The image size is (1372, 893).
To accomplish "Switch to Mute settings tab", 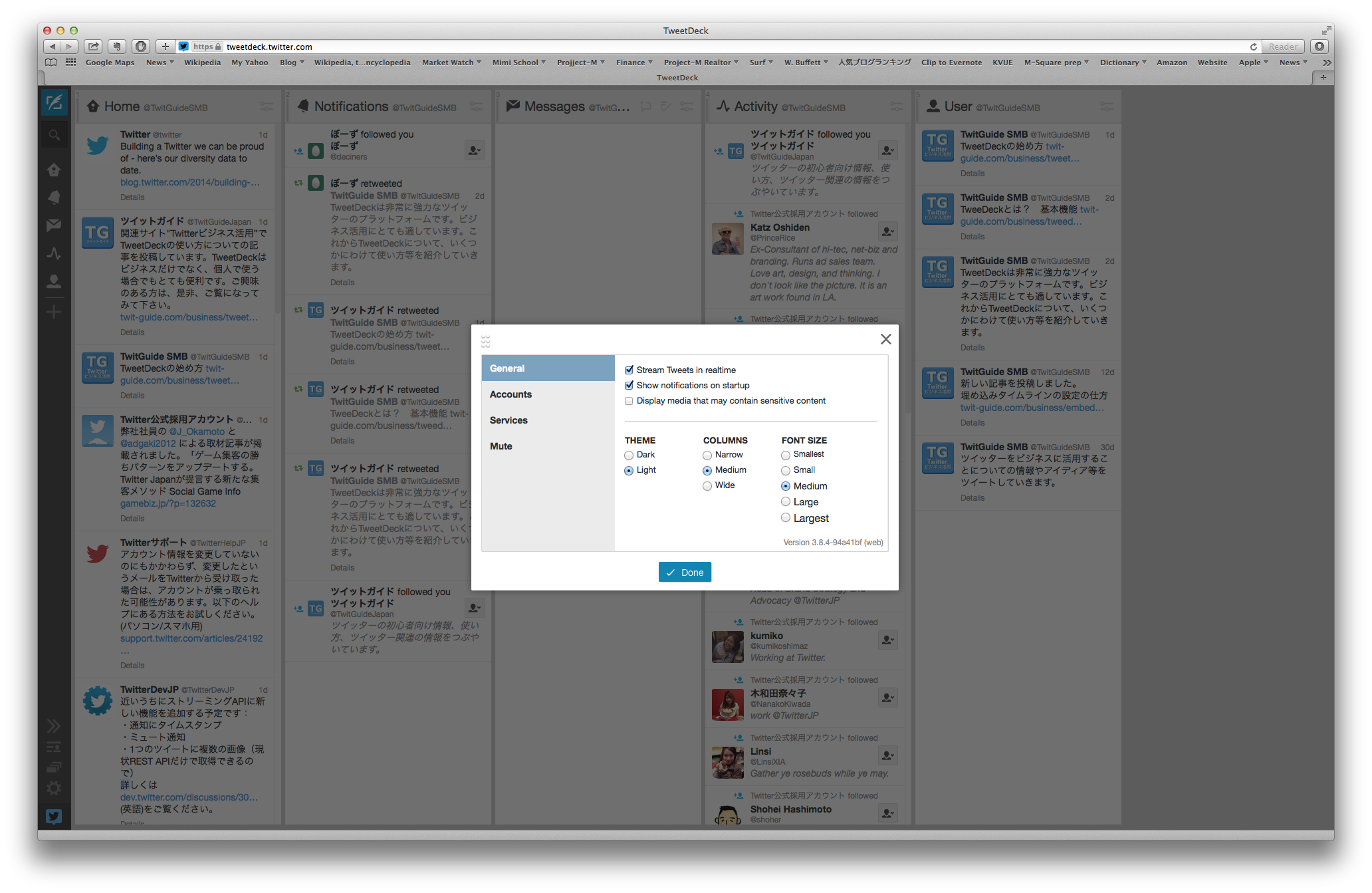I will pyautogui.click(x=548, y=446).
